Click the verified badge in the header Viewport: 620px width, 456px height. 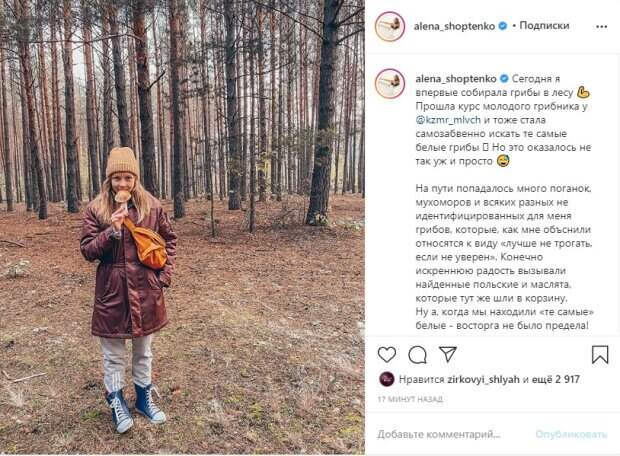[x=503, y=26]
